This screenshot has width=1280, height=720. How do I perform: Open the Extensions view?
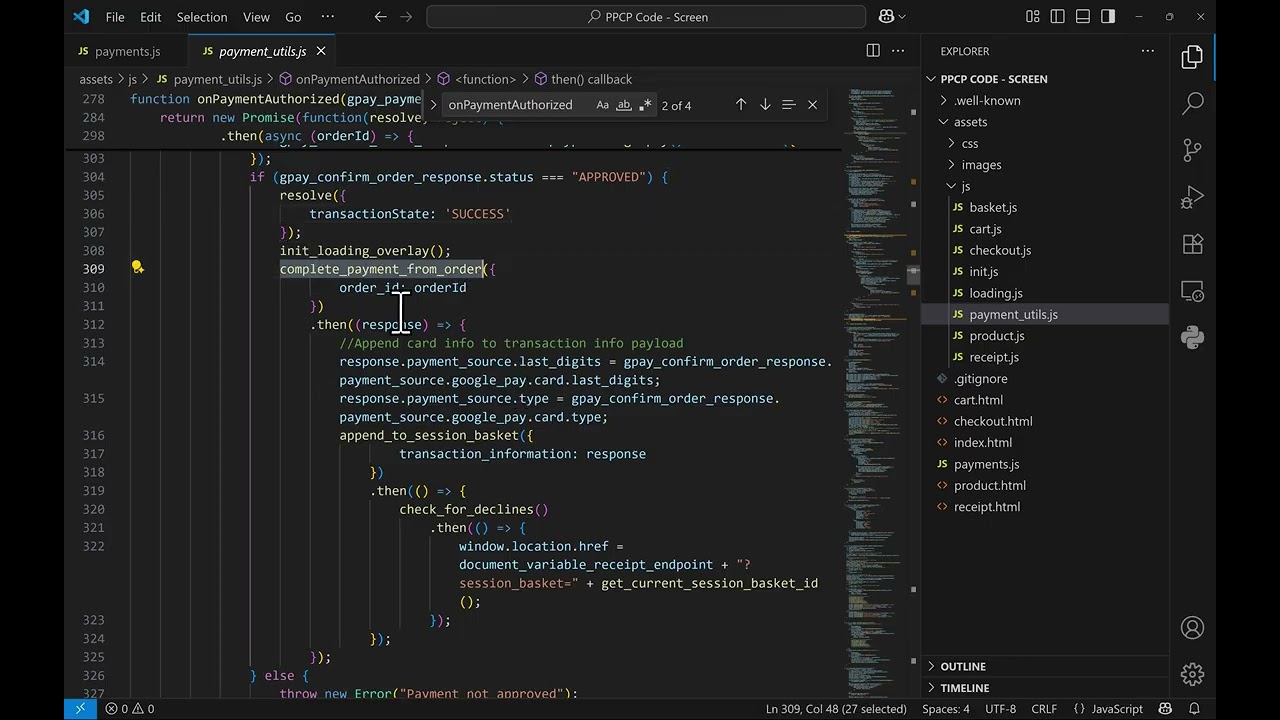click(1192, 244)
